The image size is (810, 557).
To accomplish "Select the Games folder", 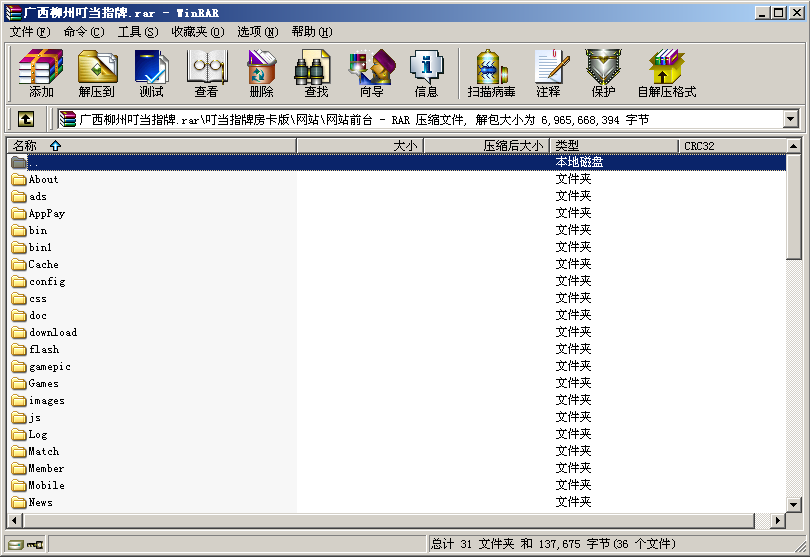I will click(x=44, y=383).
